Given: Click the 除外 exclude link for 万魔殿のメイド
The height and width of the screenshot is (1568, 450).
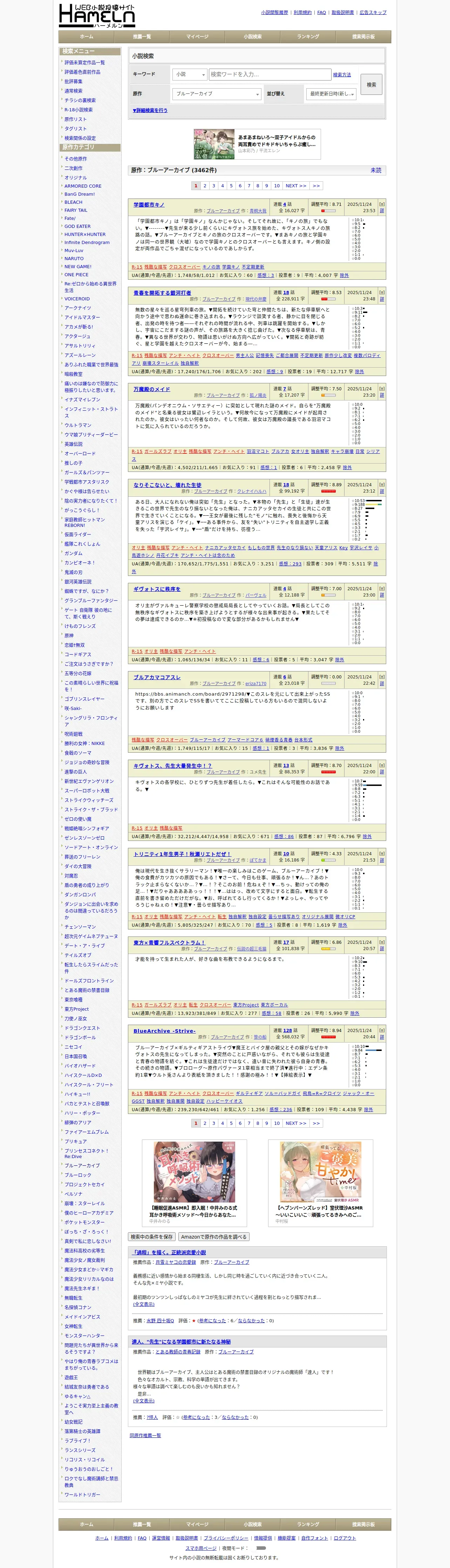Looking at the screenshot, I should 347,467.
